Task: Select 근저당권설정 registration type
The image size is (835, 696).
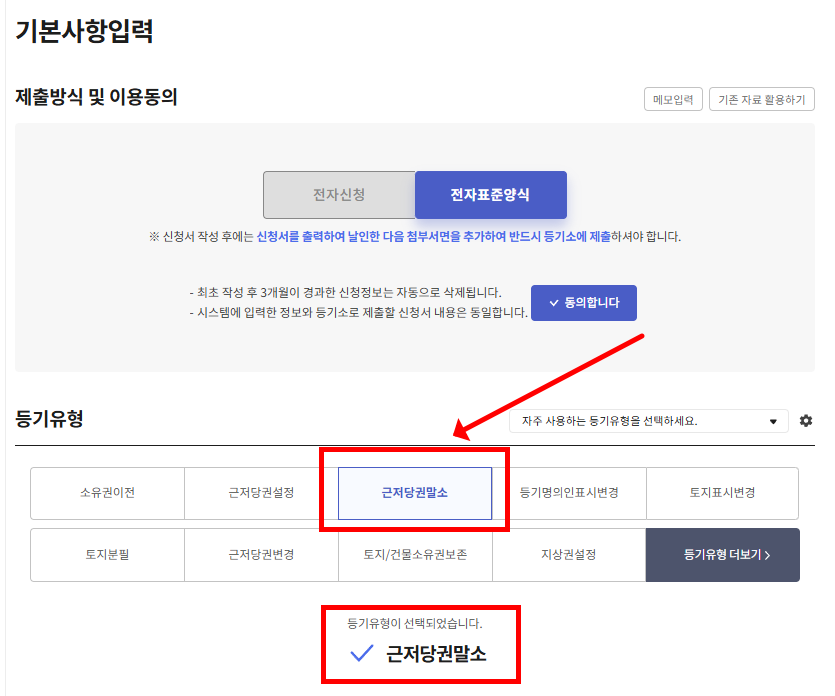Action: pyautogui.click(x=261, y=493)
